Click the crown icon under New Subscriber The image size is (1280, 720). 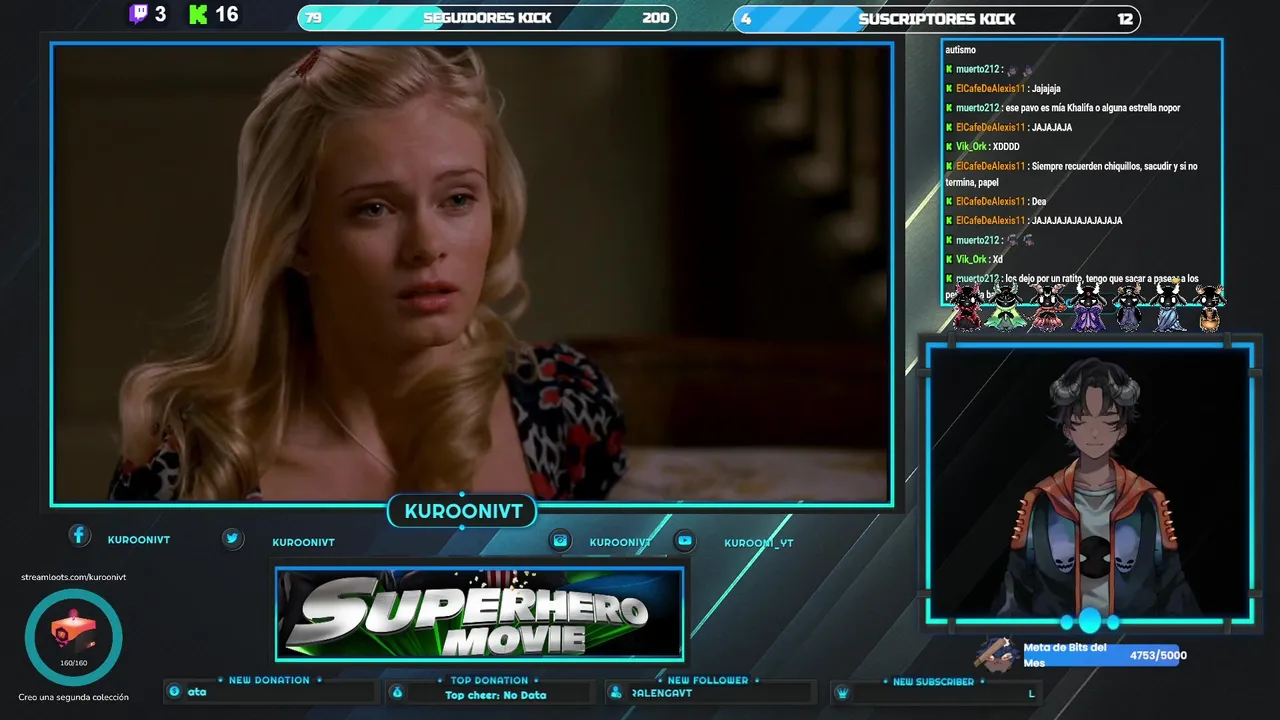pos(842,693)
